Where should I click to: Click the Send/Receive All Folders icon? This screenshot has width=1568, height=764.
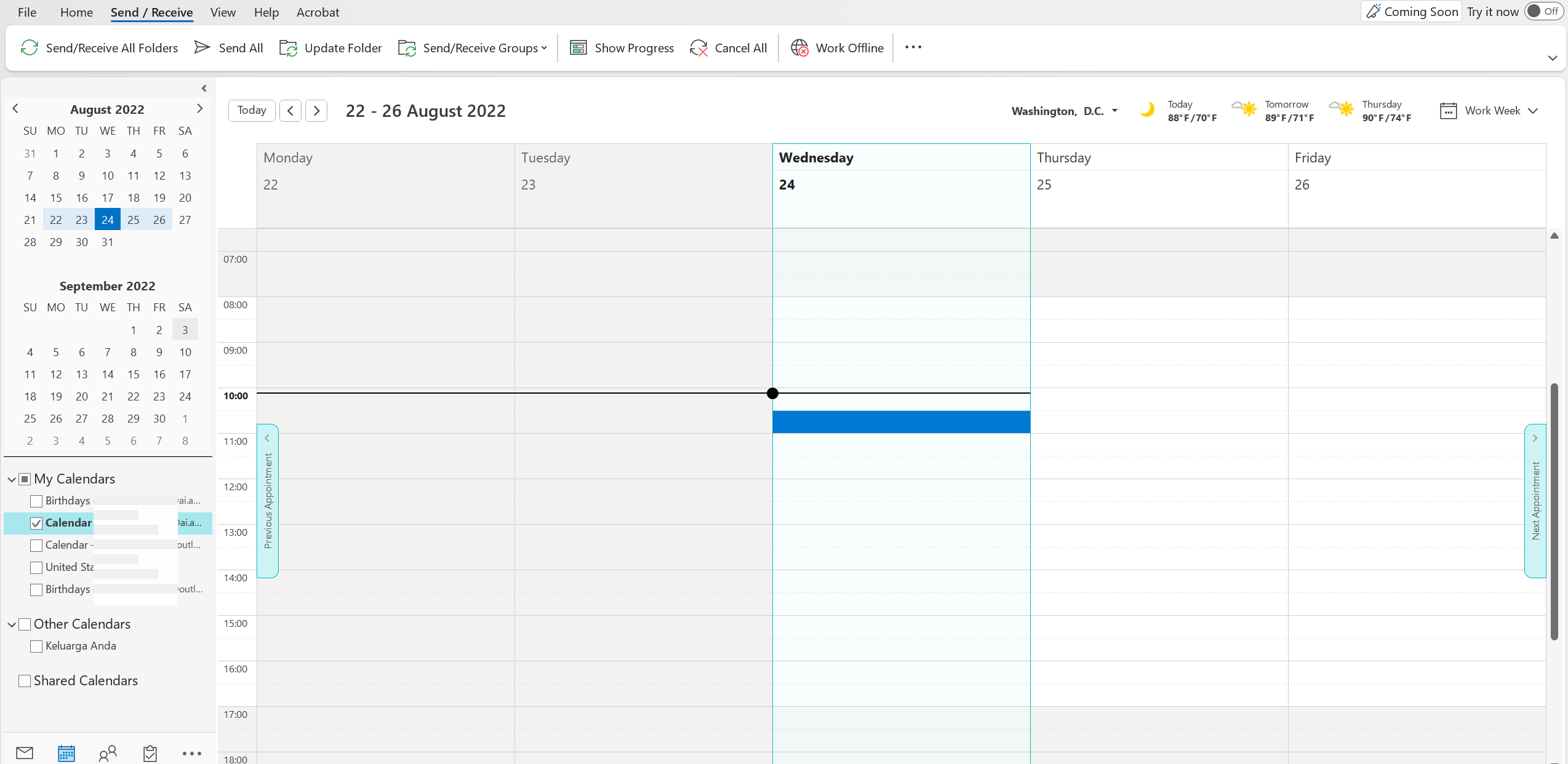(30, 47)
